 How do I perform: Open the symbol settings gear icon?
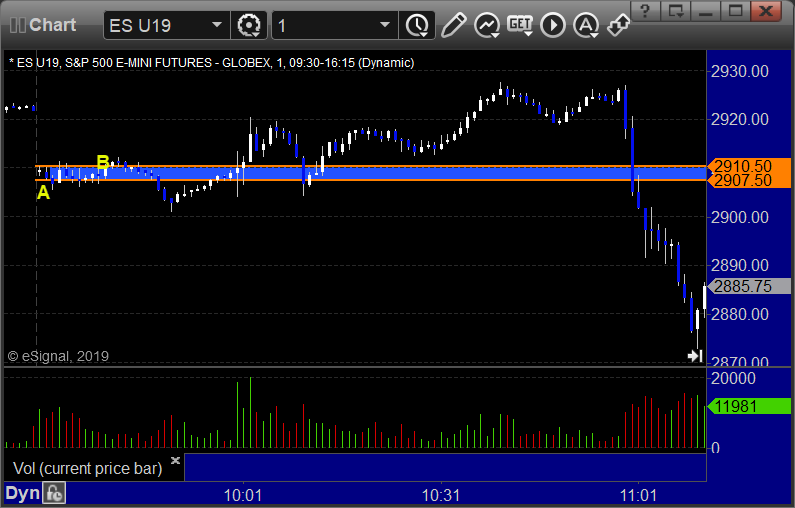(x=248, y=25)
